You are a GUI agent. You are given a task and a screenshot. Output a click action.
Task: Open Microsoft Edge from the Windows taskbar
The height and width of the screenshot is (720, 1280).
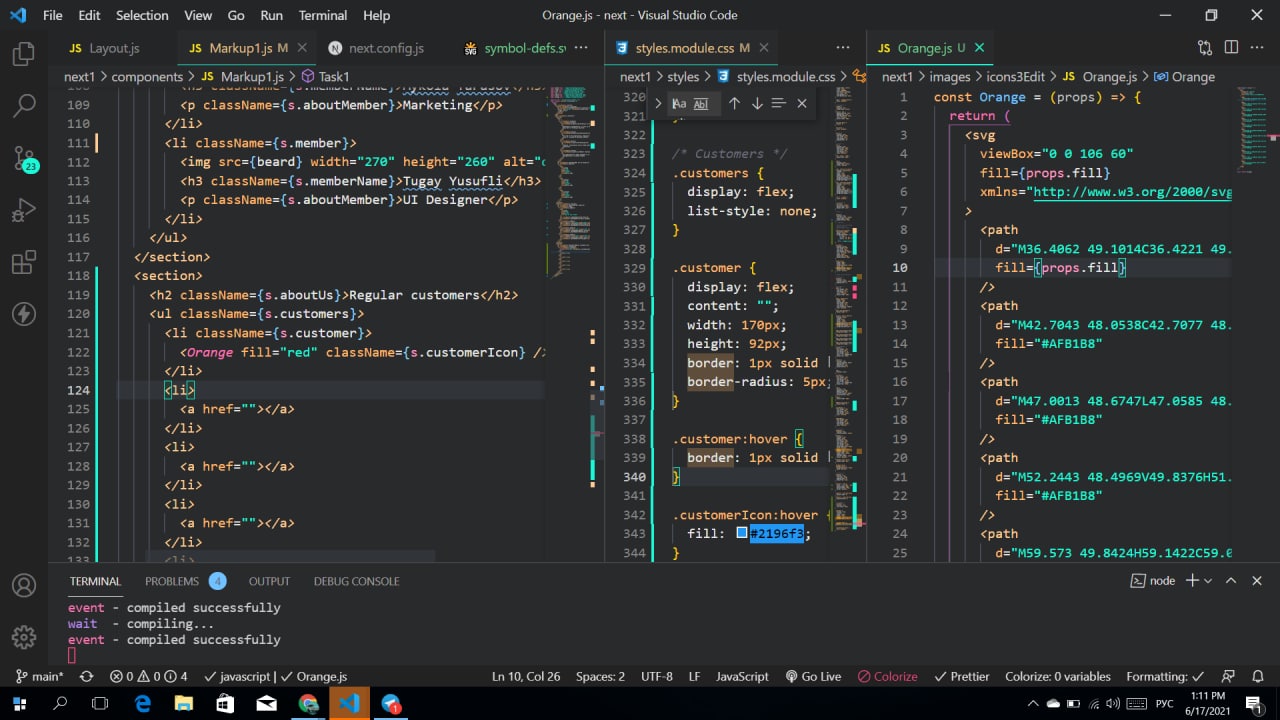[x=142, y=704]
